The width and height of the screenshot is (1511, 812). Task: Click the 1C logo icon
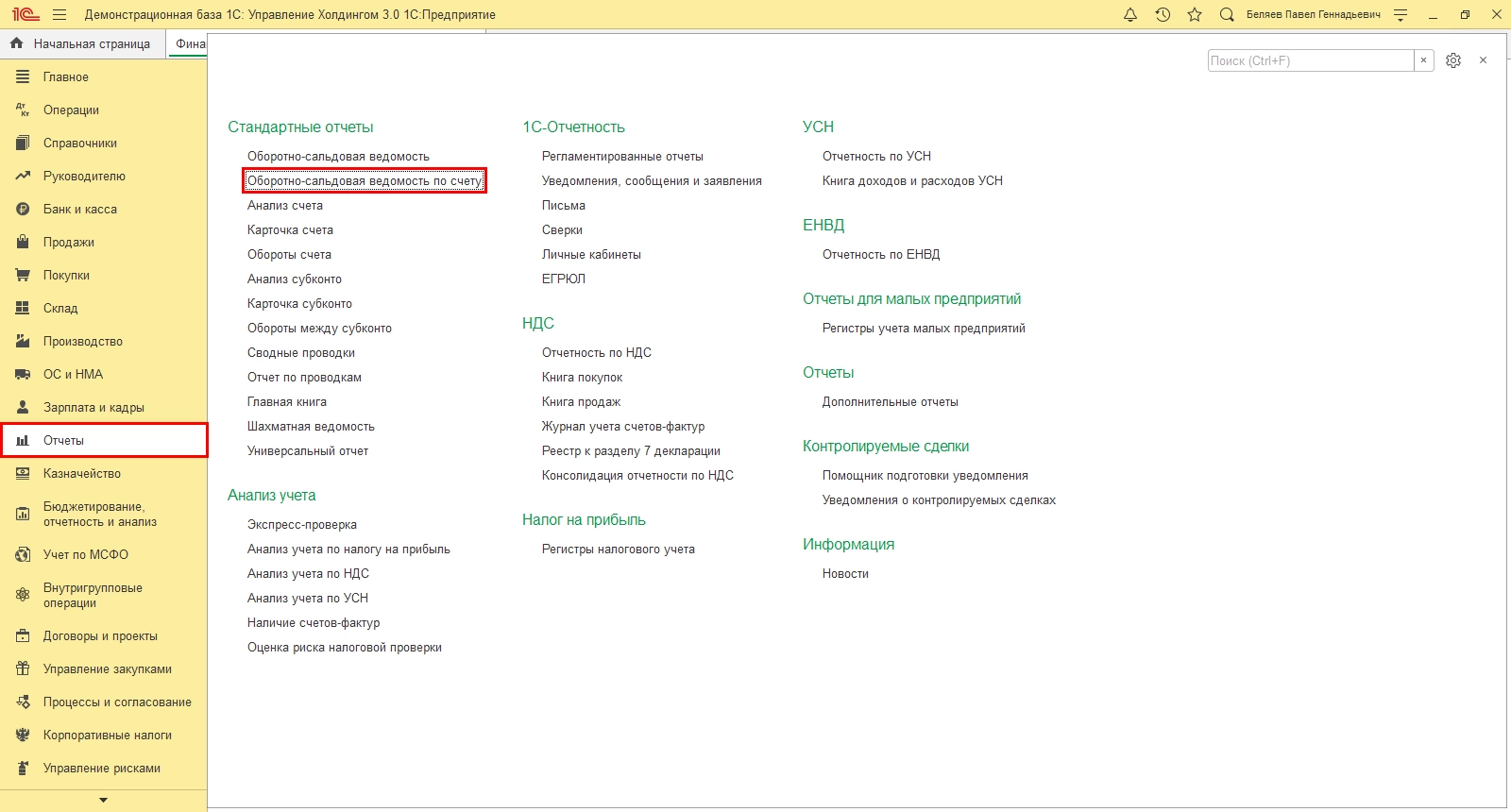coord(25,14)
